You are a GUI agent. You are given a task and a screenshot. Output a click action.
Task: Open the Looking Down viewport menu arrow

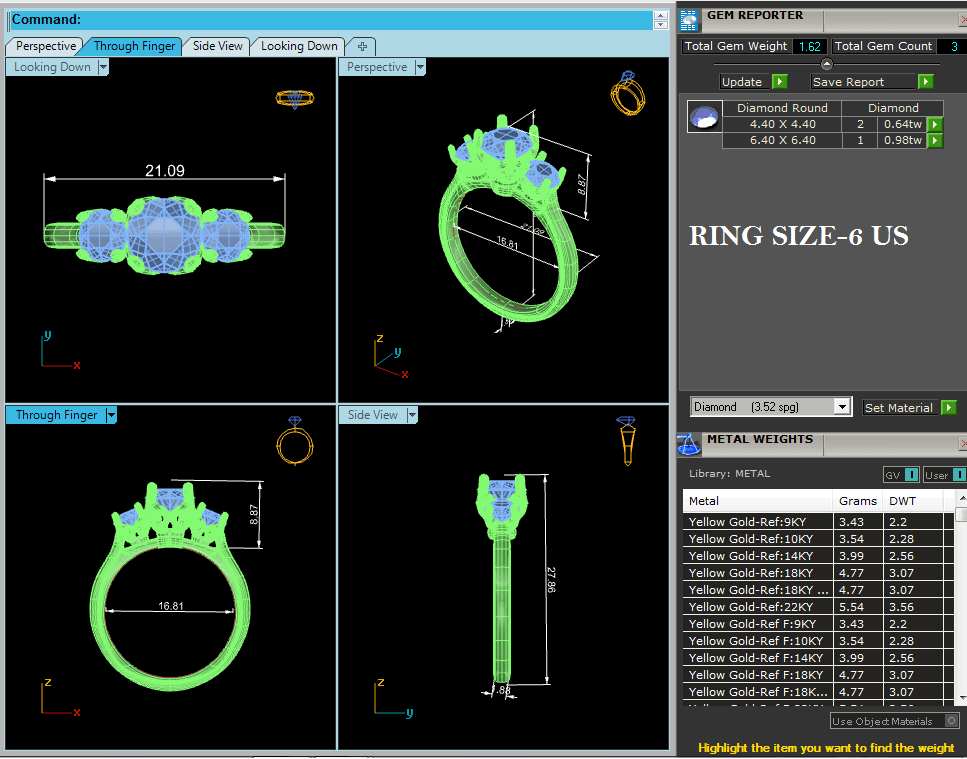point(103,67)
